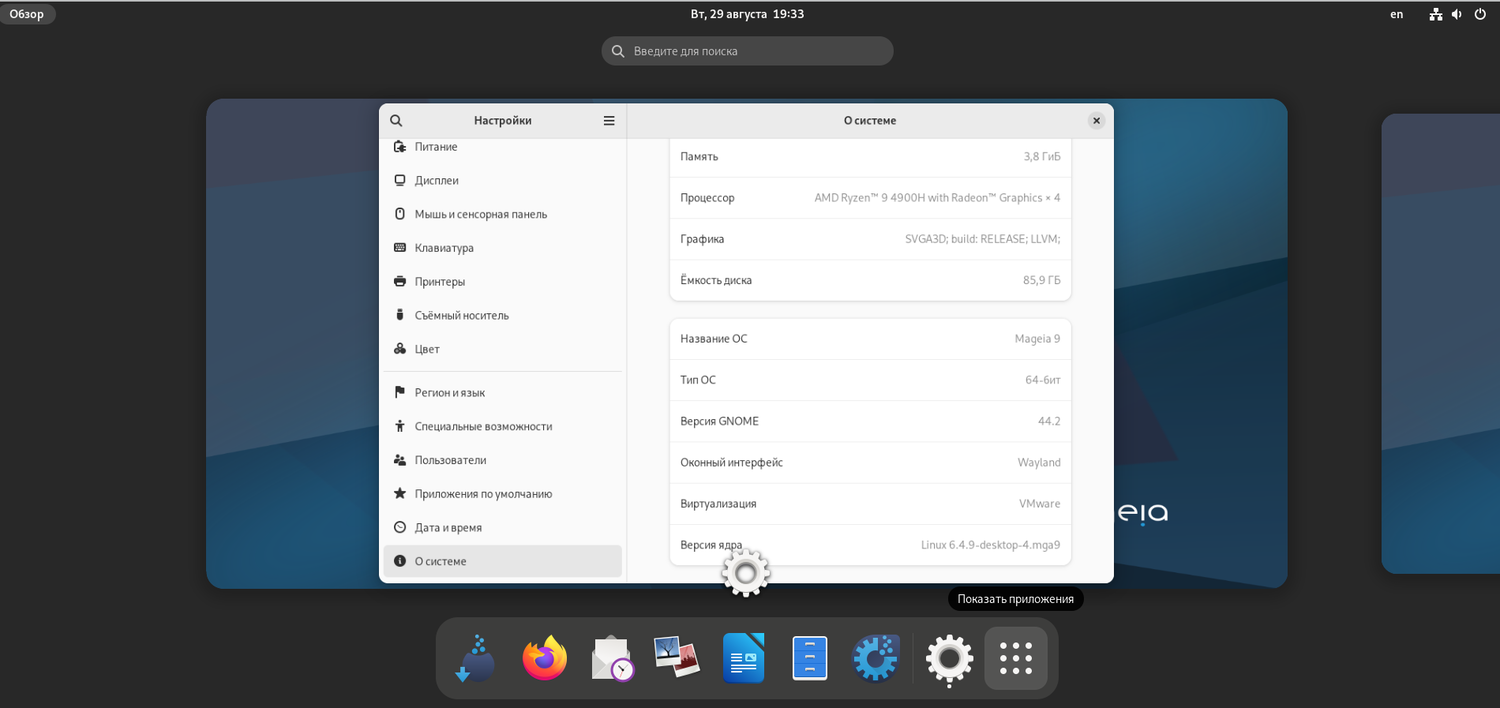1500x708 pixels.
Task: Click the Обзор activities button
Action: tap(27, 14)
